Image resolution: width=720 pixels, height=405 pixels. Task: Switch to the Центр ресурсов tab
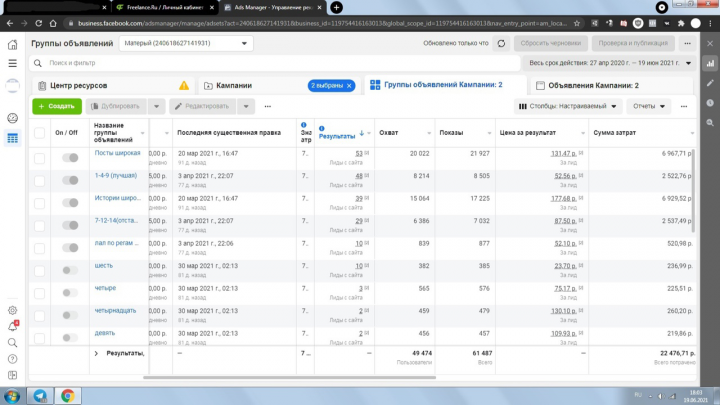coord(112,85)
